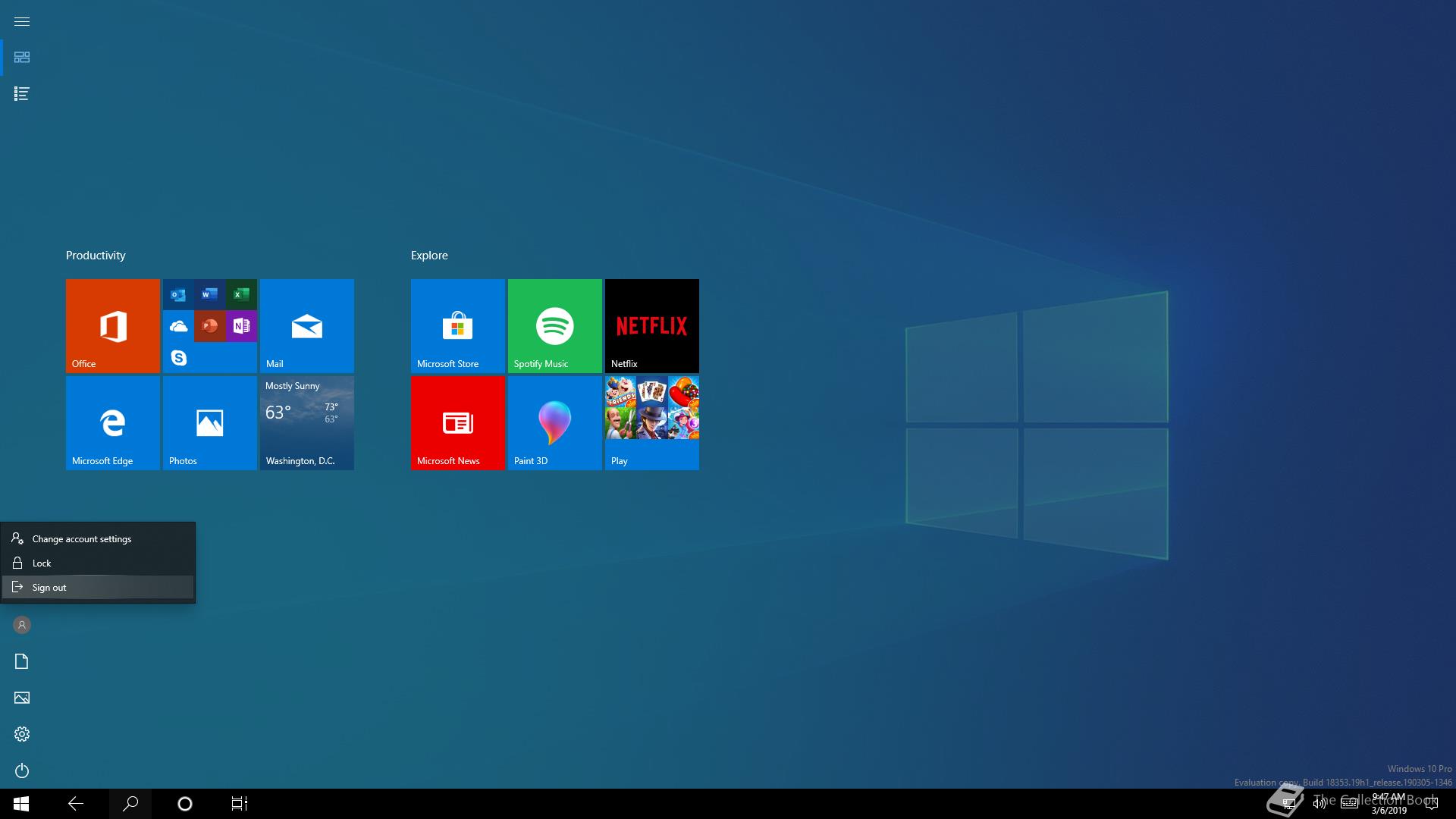This screenshot has width=1456, height=819.
Task: Open the touch keyboard tray icon
Action: coord(1349,804)
